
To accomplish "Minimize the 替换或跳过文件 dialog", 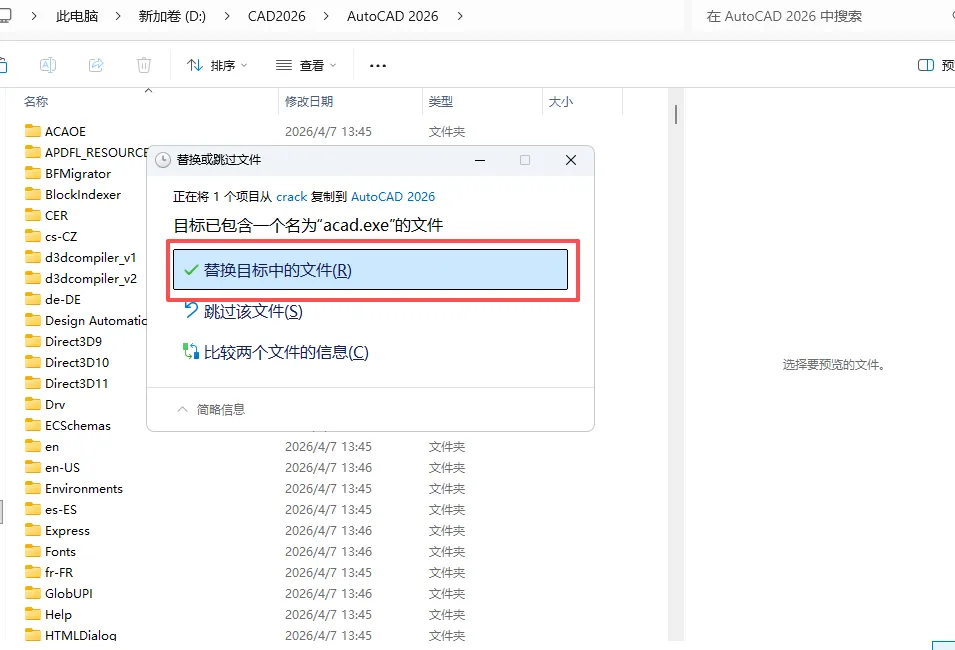I will pos(480,160).
